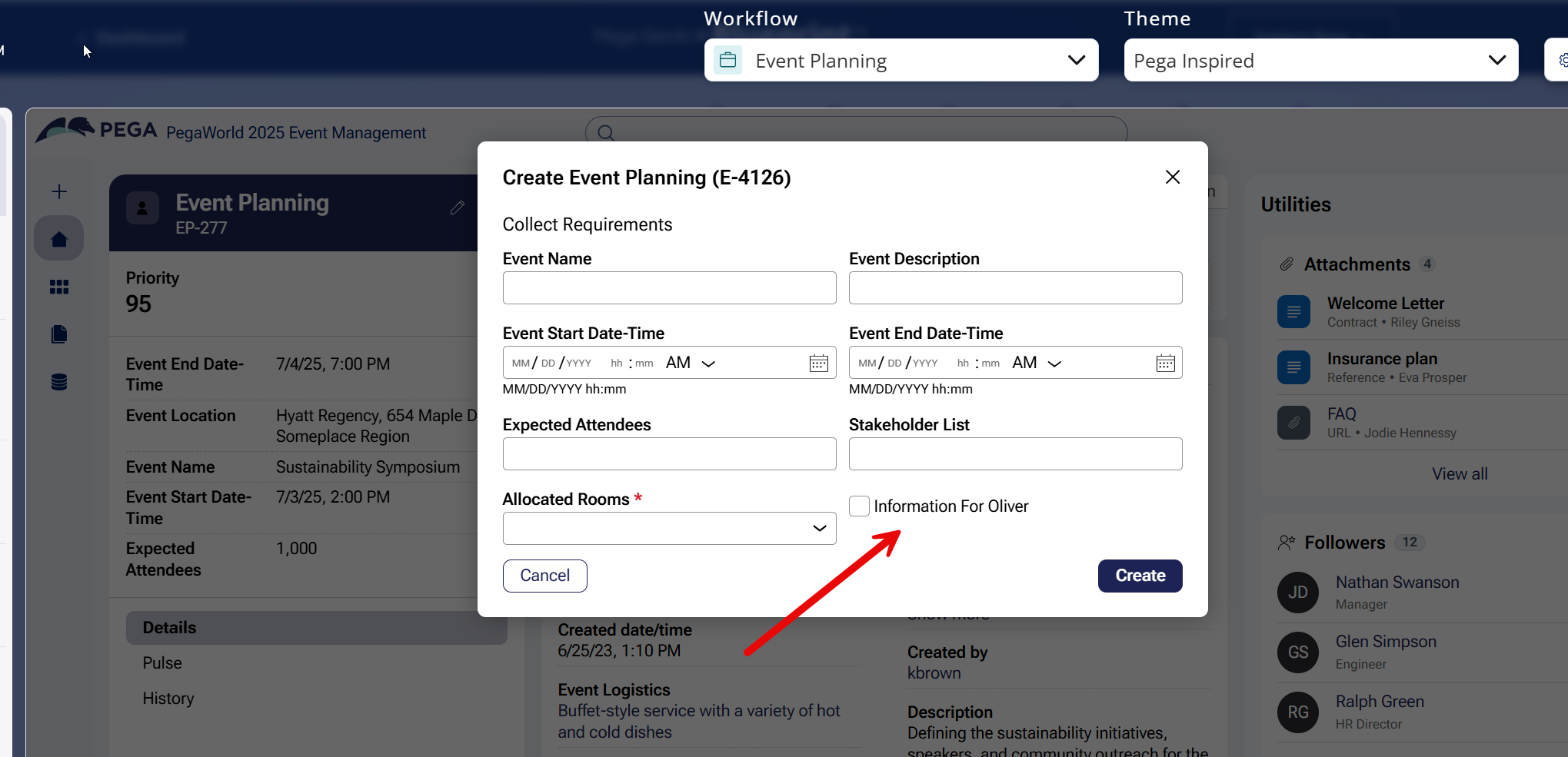Close the Create Event Planning dialog
This screenshot has height=757, width=1568.
[x=1172, y=178]
